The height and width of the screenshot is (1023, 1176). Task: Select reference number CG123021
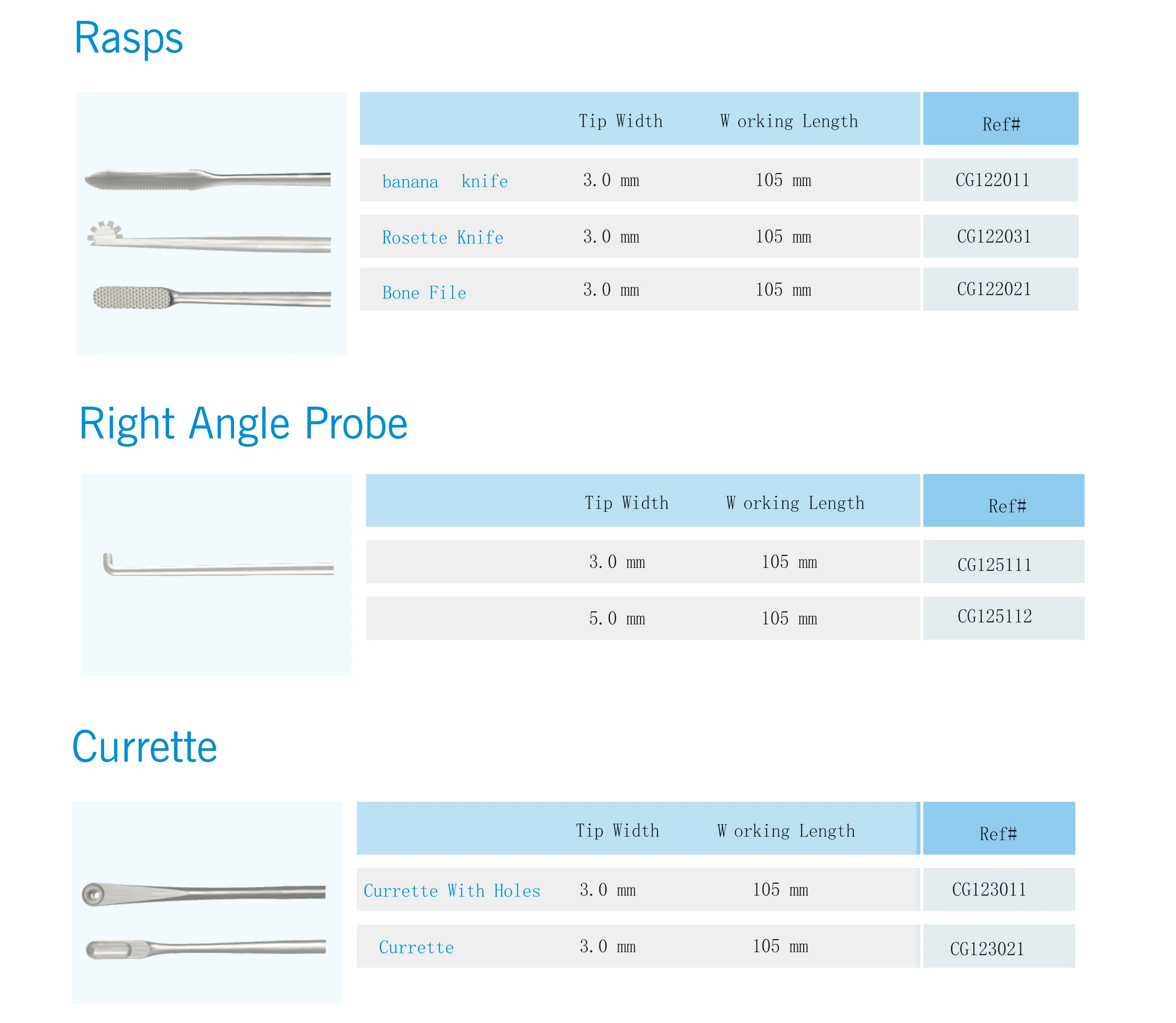(987, 949)
